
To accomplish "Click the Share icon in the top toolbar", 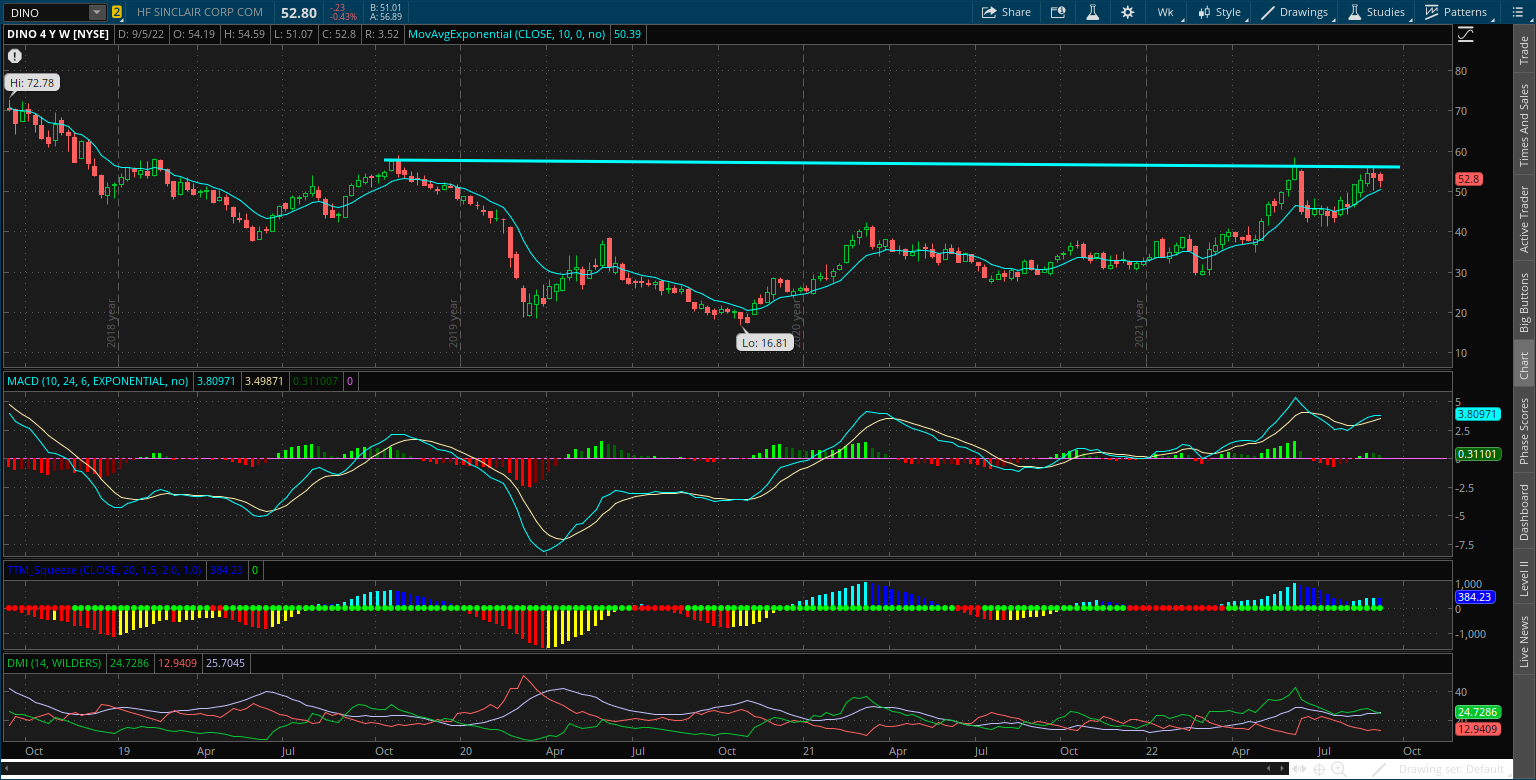I will tap(1006, 12).
